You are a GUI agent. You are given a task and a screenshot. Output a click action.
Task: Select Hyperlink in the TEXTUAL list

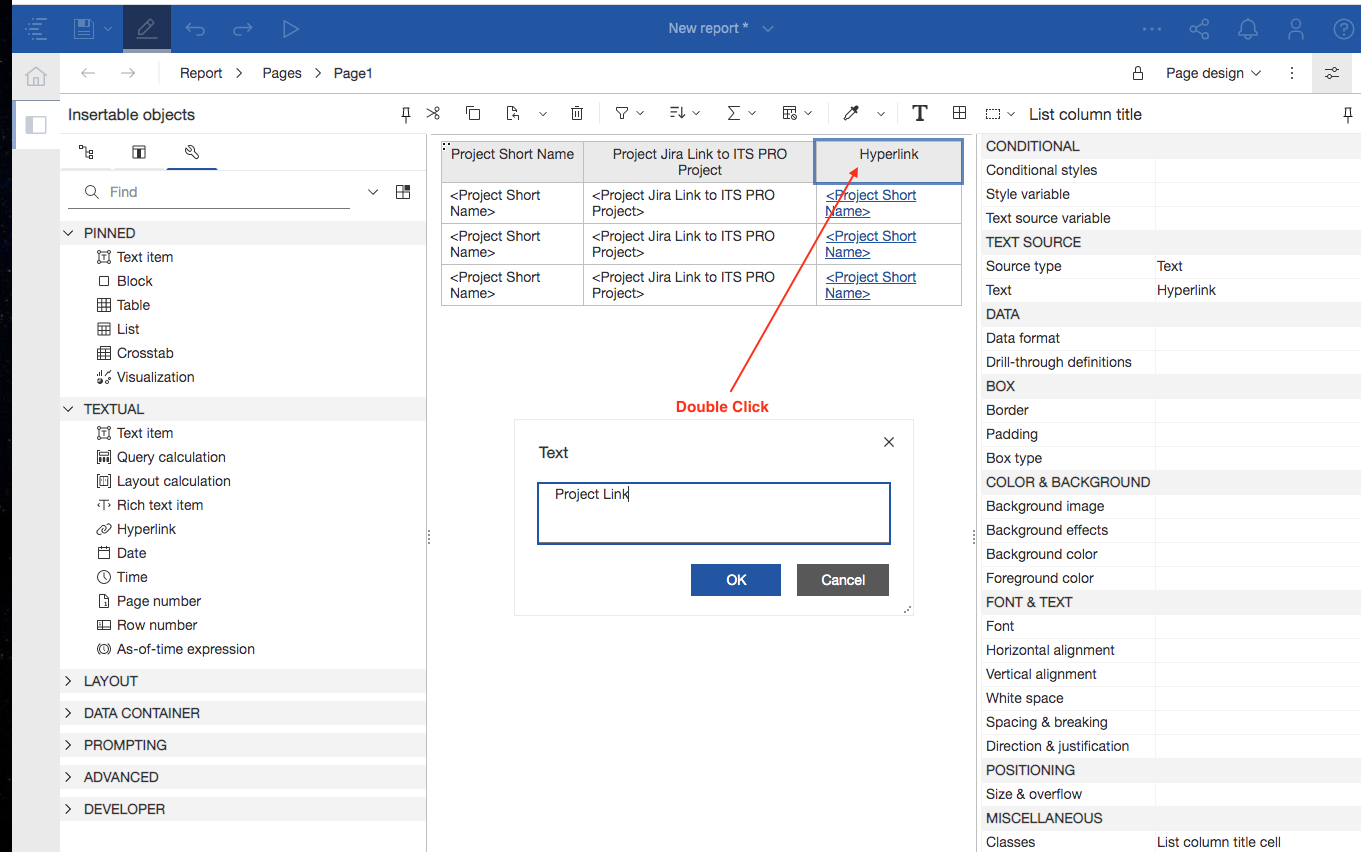click(136, 529)
